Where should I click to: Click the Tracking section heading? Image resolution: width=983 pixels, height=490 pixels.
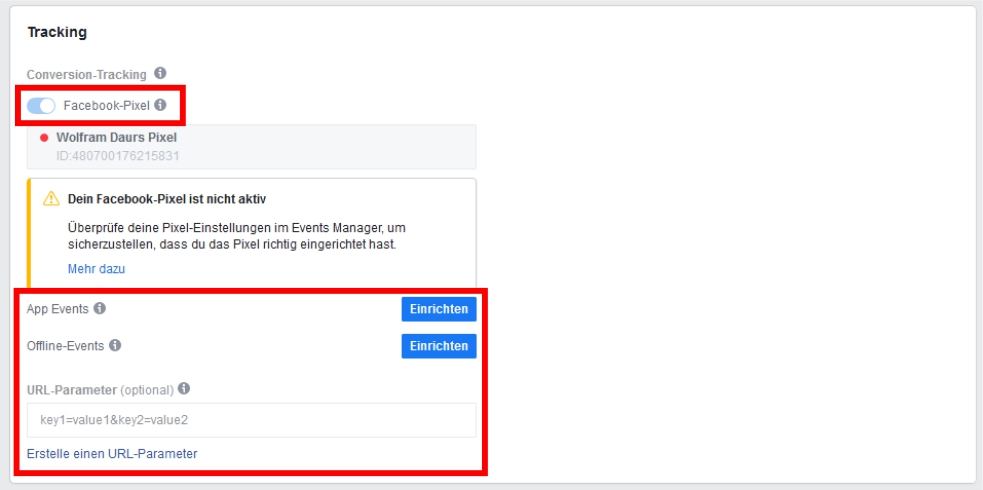57,33
